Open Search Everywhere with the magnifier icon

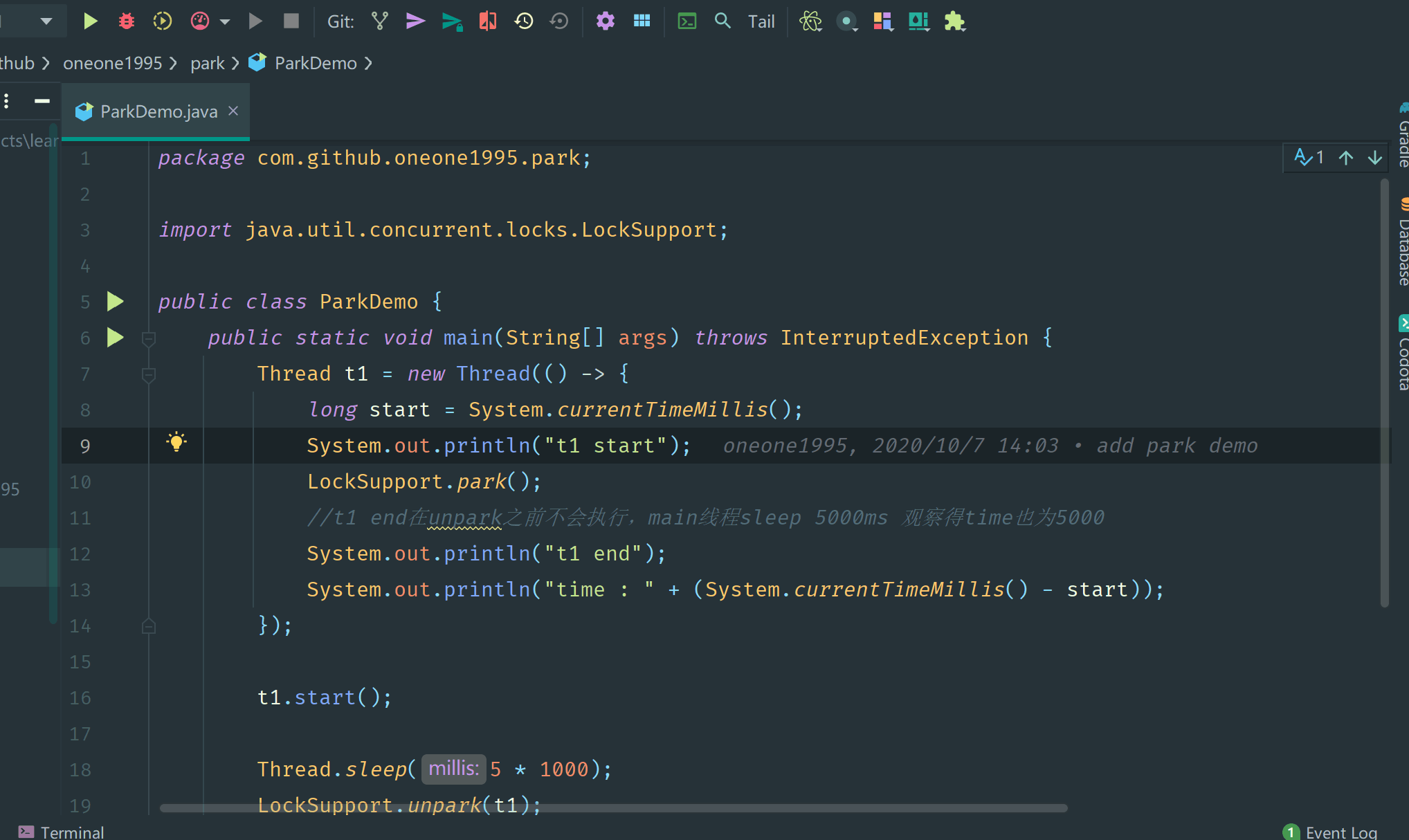click(x=722, y=21)
